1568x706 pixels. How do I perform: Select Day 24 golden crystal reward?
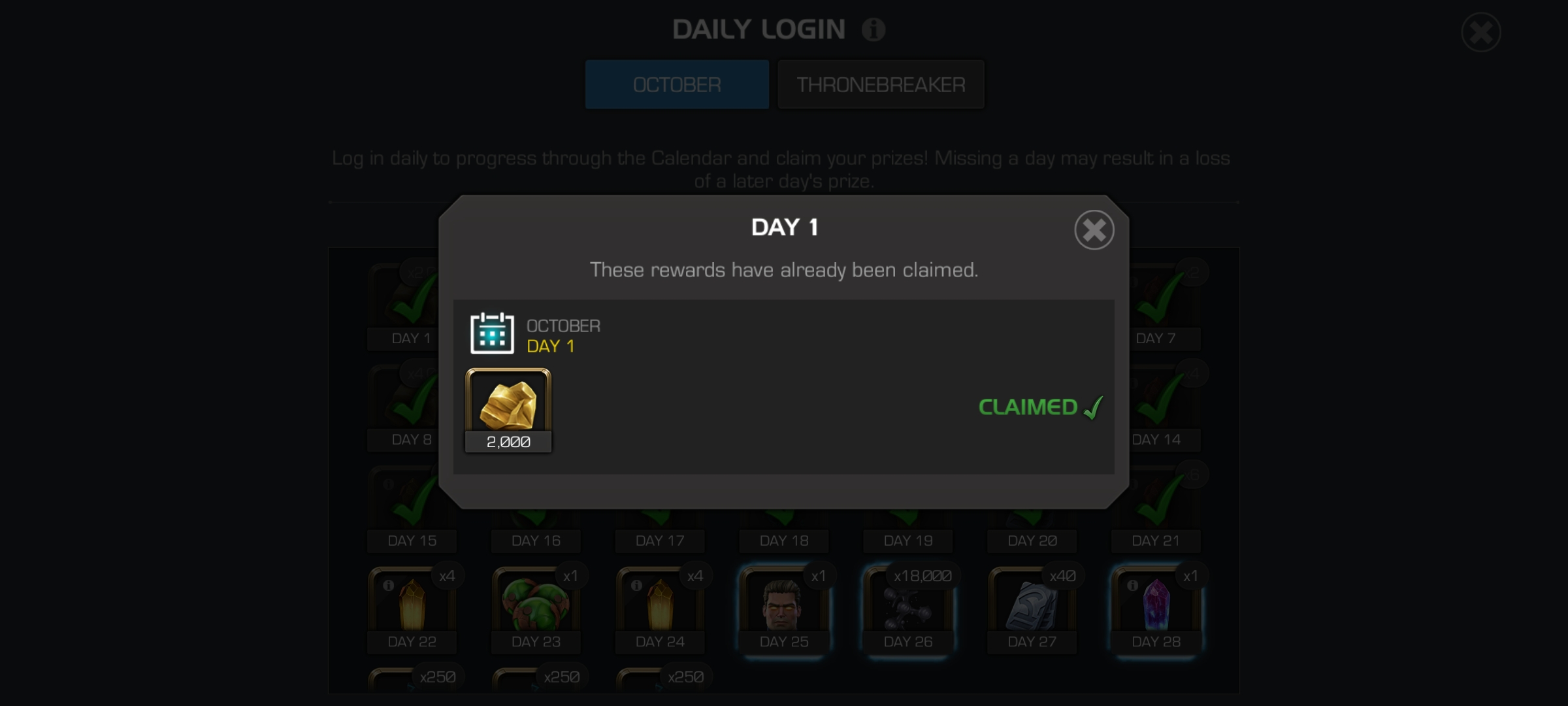tap(660, 609)
